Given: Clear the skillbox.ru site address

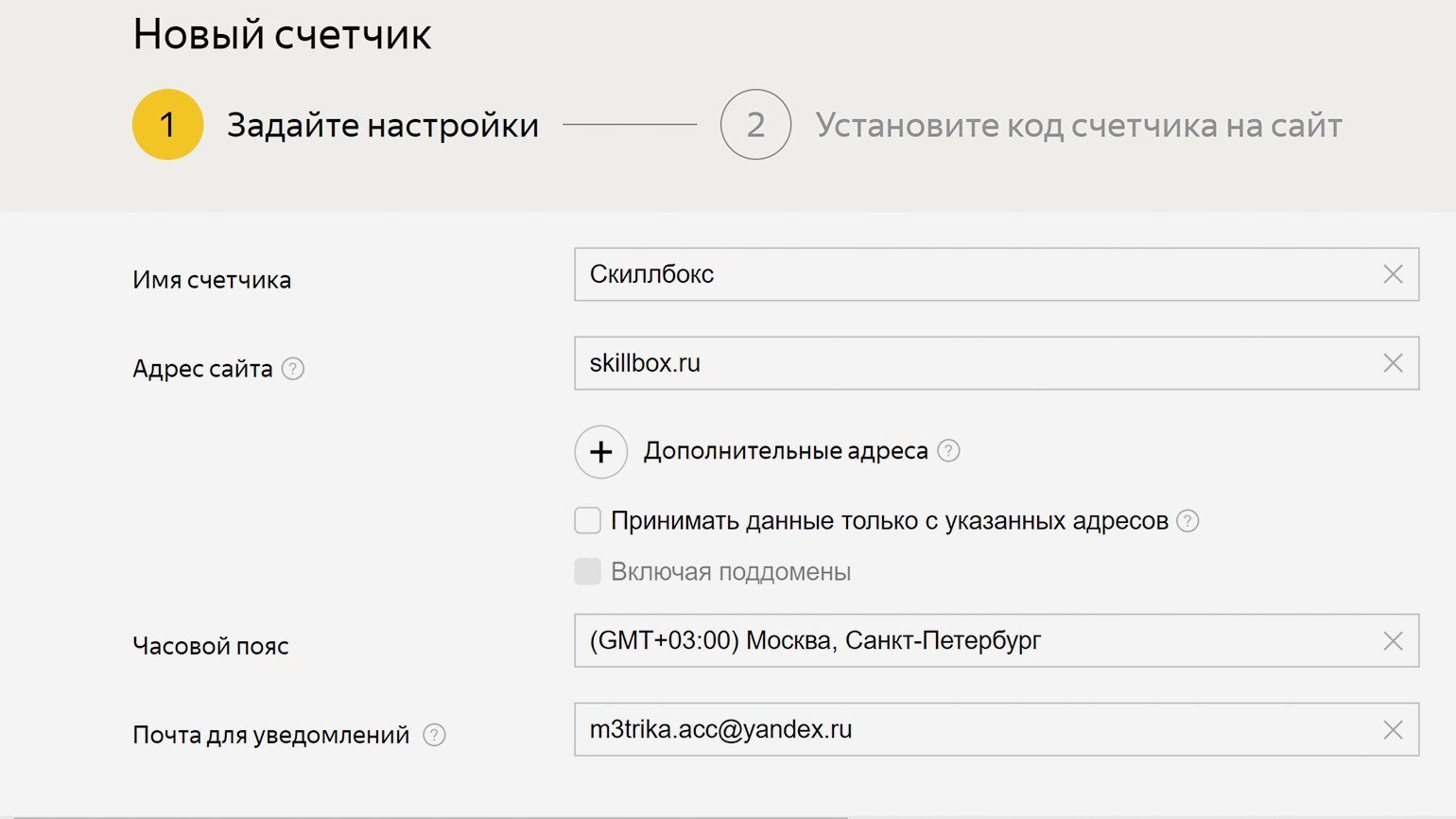Looking at the screenshot, I should [x=1393, y=363].
